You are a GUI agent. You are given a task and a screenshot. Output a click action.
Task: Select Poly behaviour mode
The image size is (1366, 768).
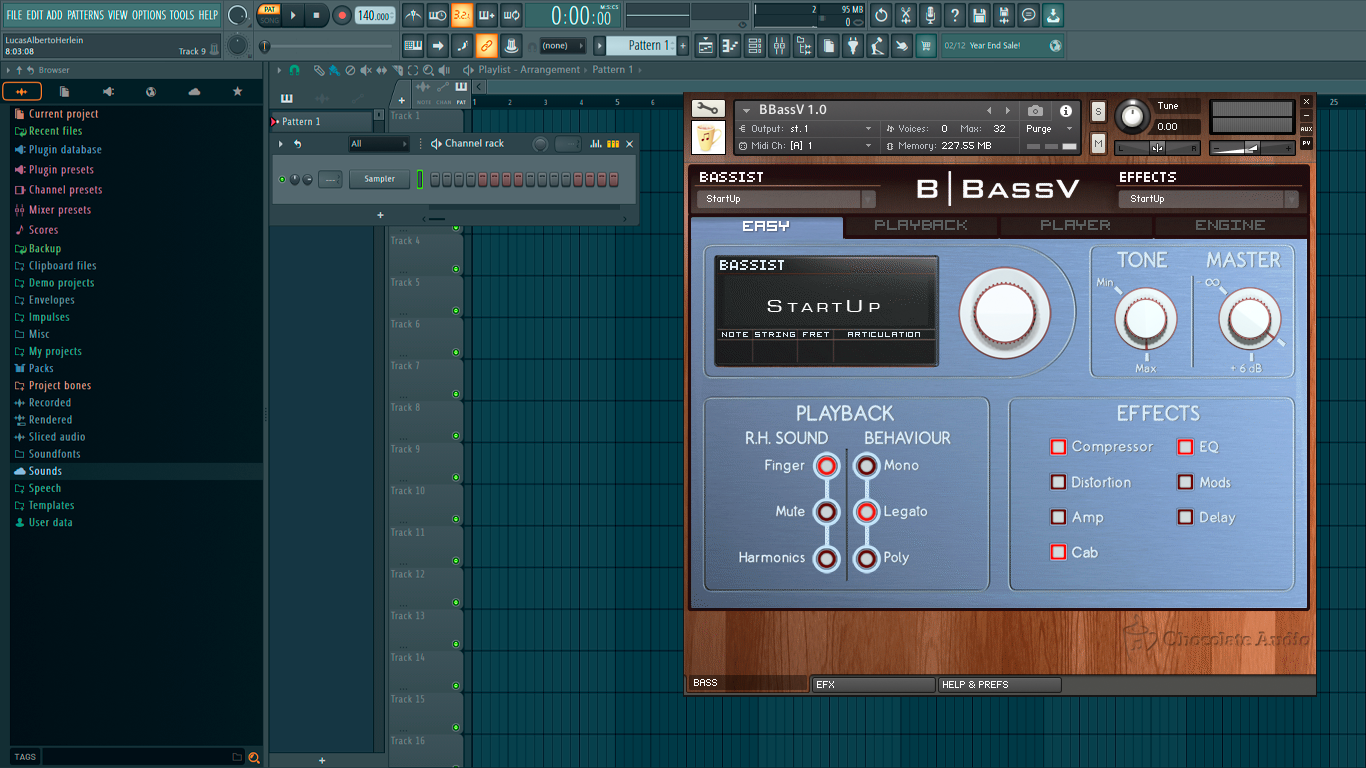pos(866,558)
